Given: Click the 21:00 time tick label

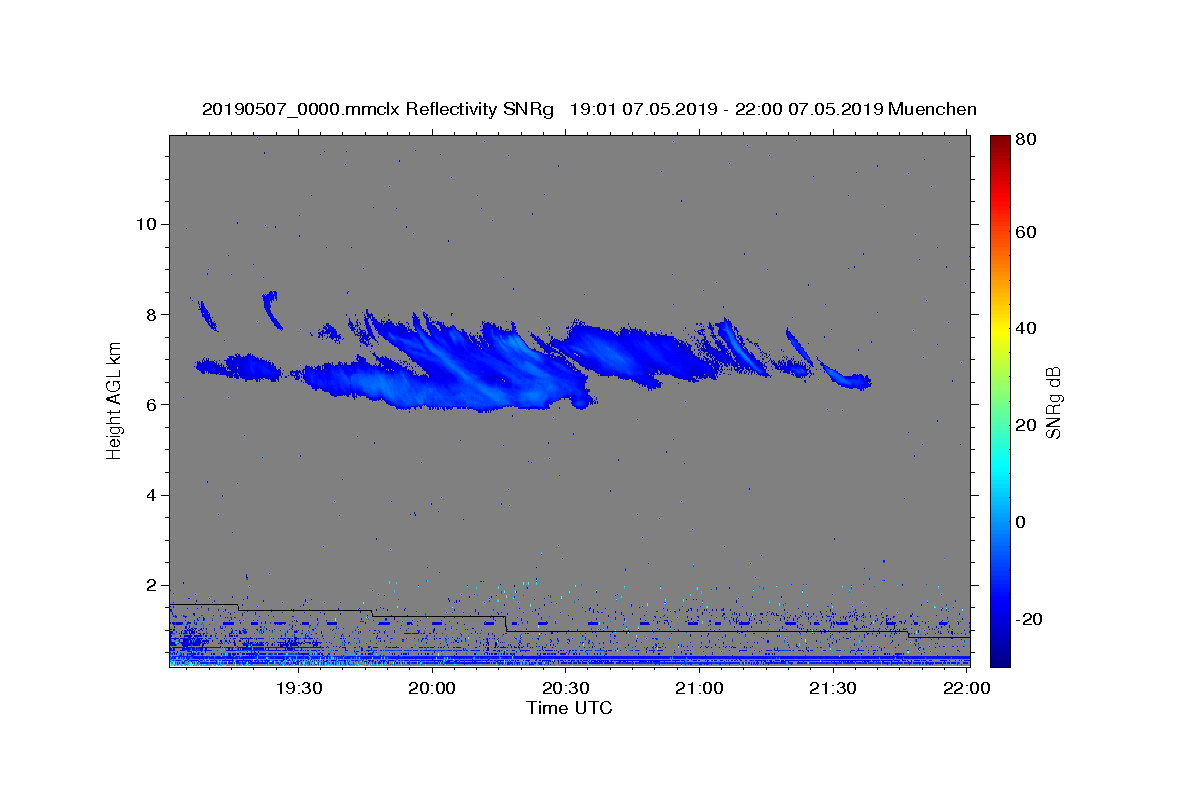Looking at the screenshot, I should [699, 688].
